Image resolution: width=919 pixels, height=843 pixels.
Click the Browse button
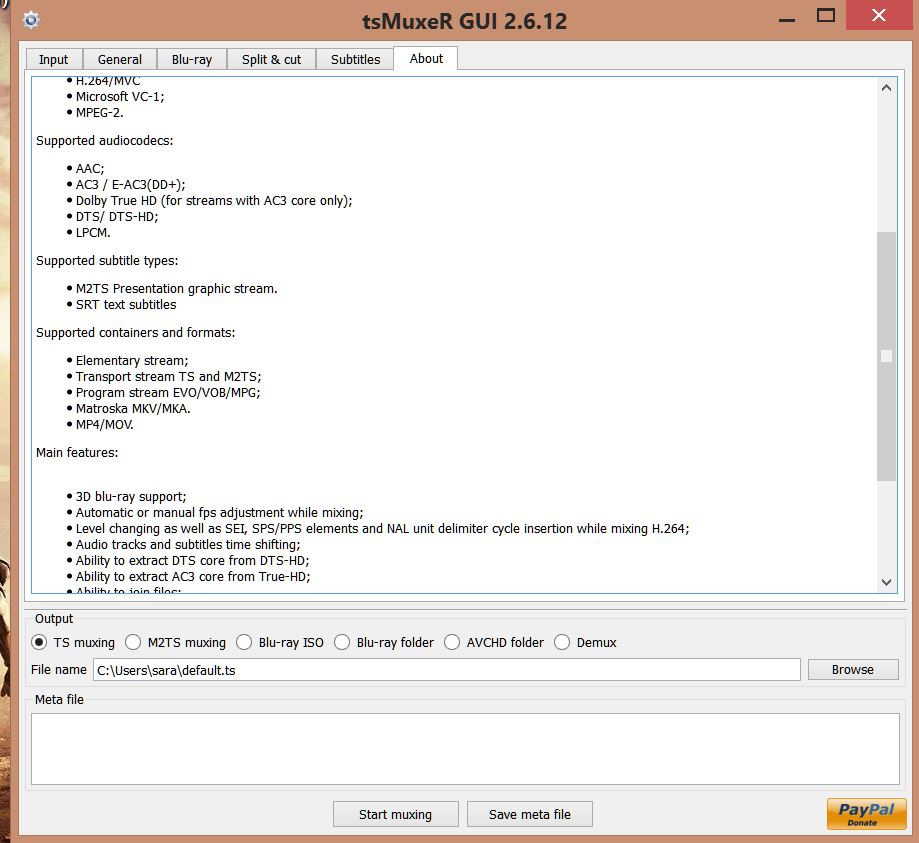tap(853, 669)
